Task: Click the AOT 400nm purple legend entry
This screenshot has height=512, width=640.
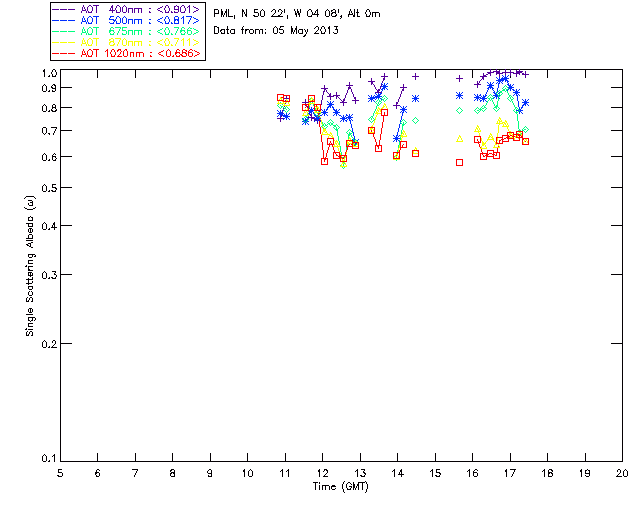Action: pyautogui.click(x=127, y=9)
